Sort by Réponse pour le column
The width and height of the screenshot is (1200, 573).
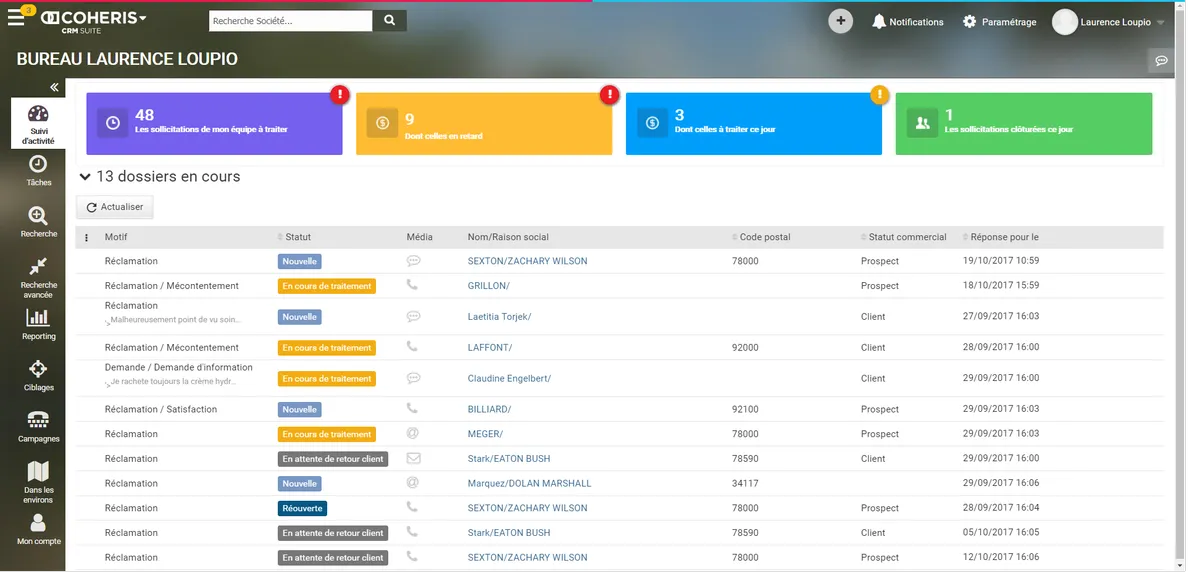(x=1001, y=237)
